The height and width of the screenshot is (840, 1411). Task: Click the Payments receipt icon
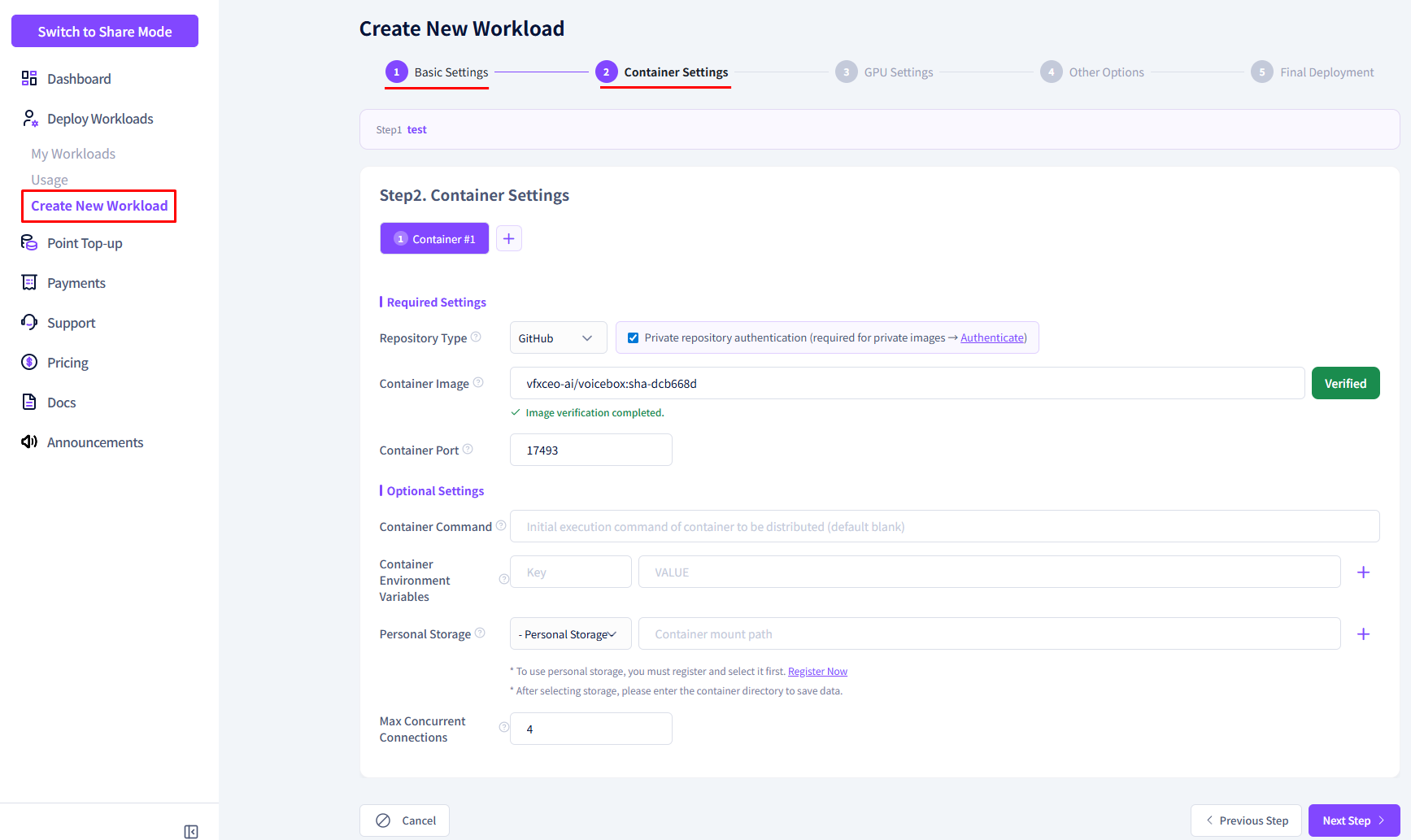[29, 282]
